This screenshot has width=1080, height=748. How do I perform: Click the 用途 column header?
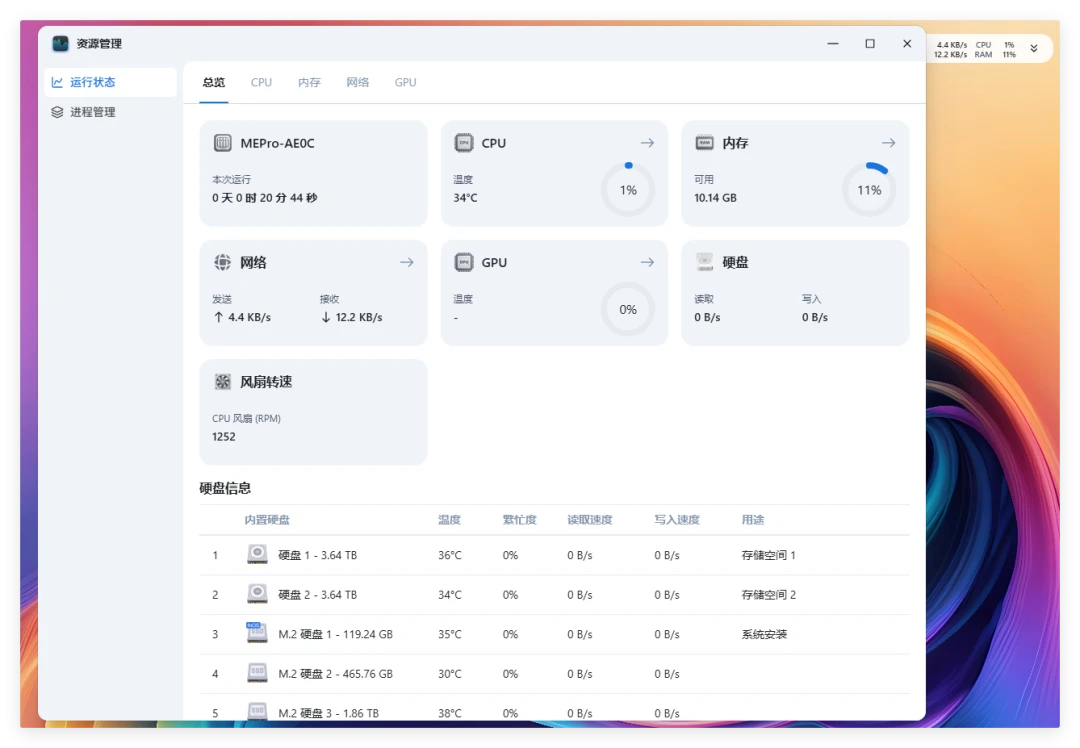pyautogui.click(x=753, y=519)
